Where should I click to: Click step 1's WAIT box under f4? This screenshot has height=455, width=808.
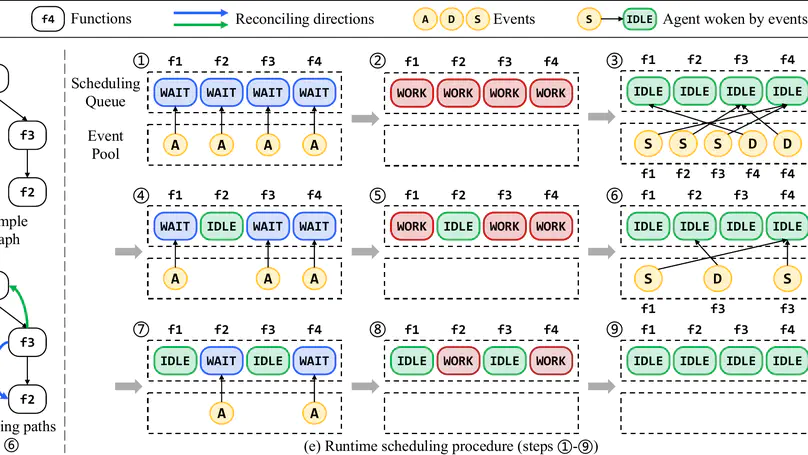coord(314,93)
